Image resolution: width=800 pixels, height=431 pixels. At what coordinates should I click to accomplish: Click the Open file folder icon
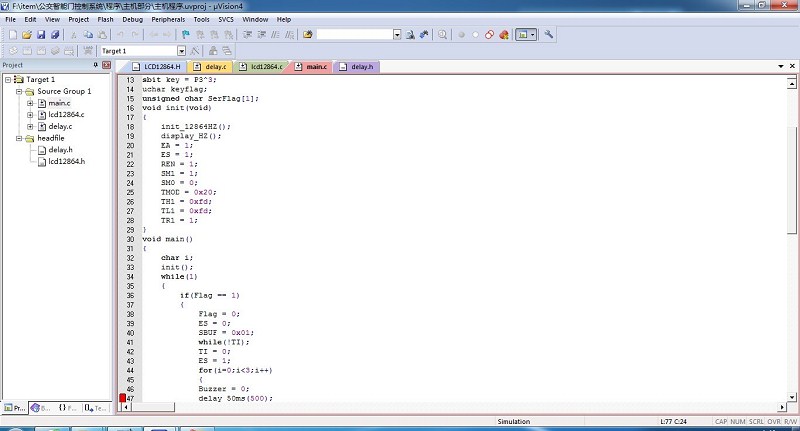click(26, 34)
